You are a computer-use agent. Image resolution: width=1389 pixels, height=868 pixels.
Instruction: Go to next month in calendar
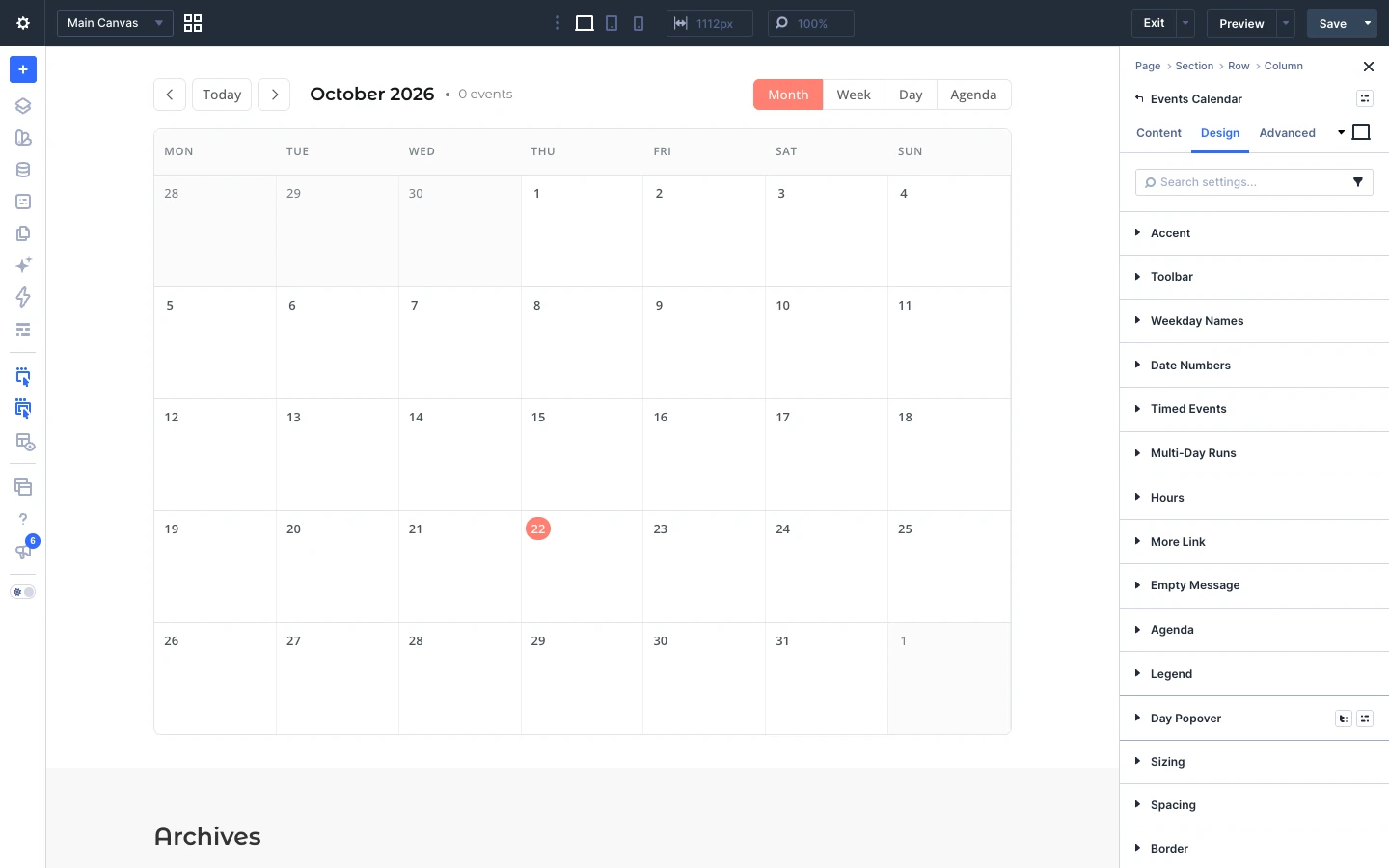(274, 95)
